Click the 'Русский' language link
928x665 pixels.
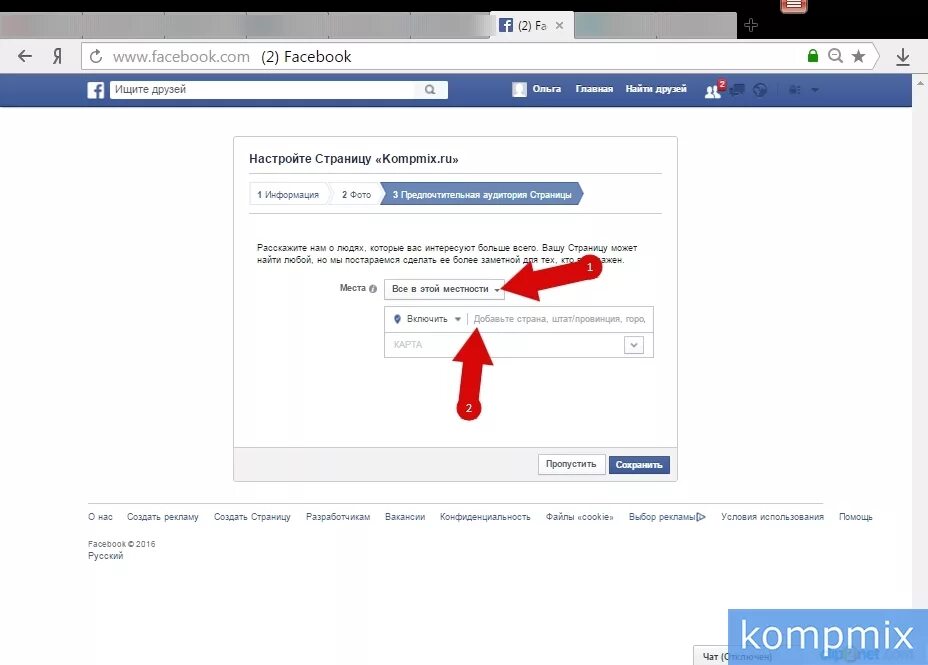(x=105, y=556)
